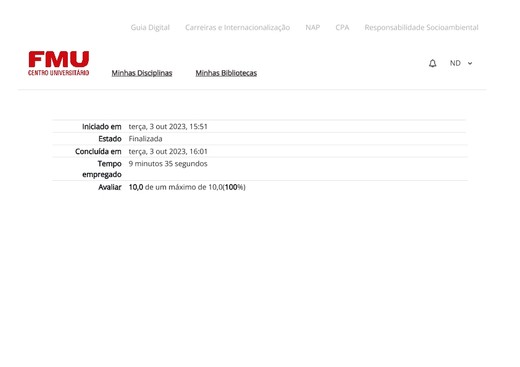Select the 9 minutos 35 segundos text

[x=168, y=164]
